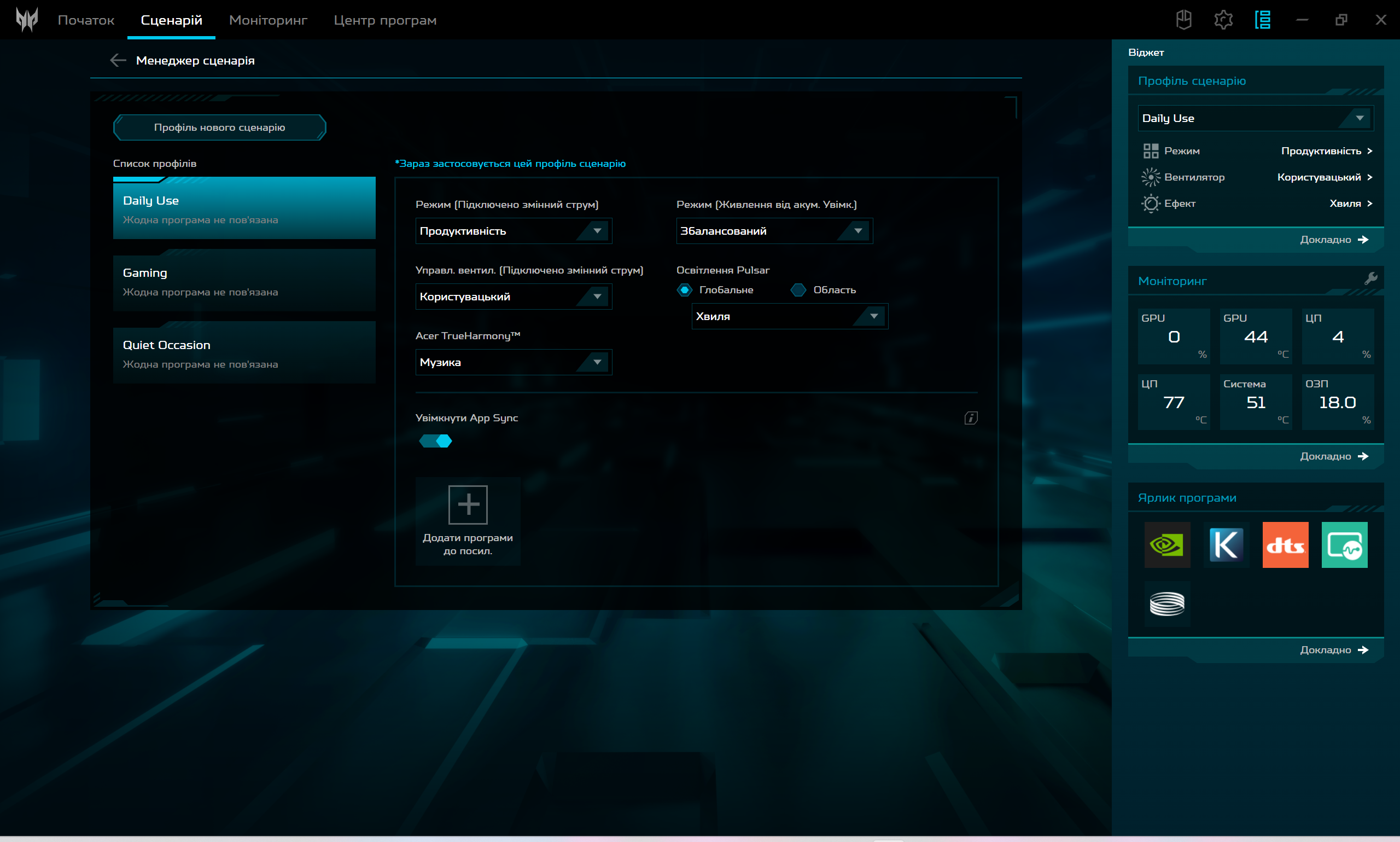Open the Збалансований battery mode dropdown
This screenshot has height=842, width=1400.
click(774, 231)
